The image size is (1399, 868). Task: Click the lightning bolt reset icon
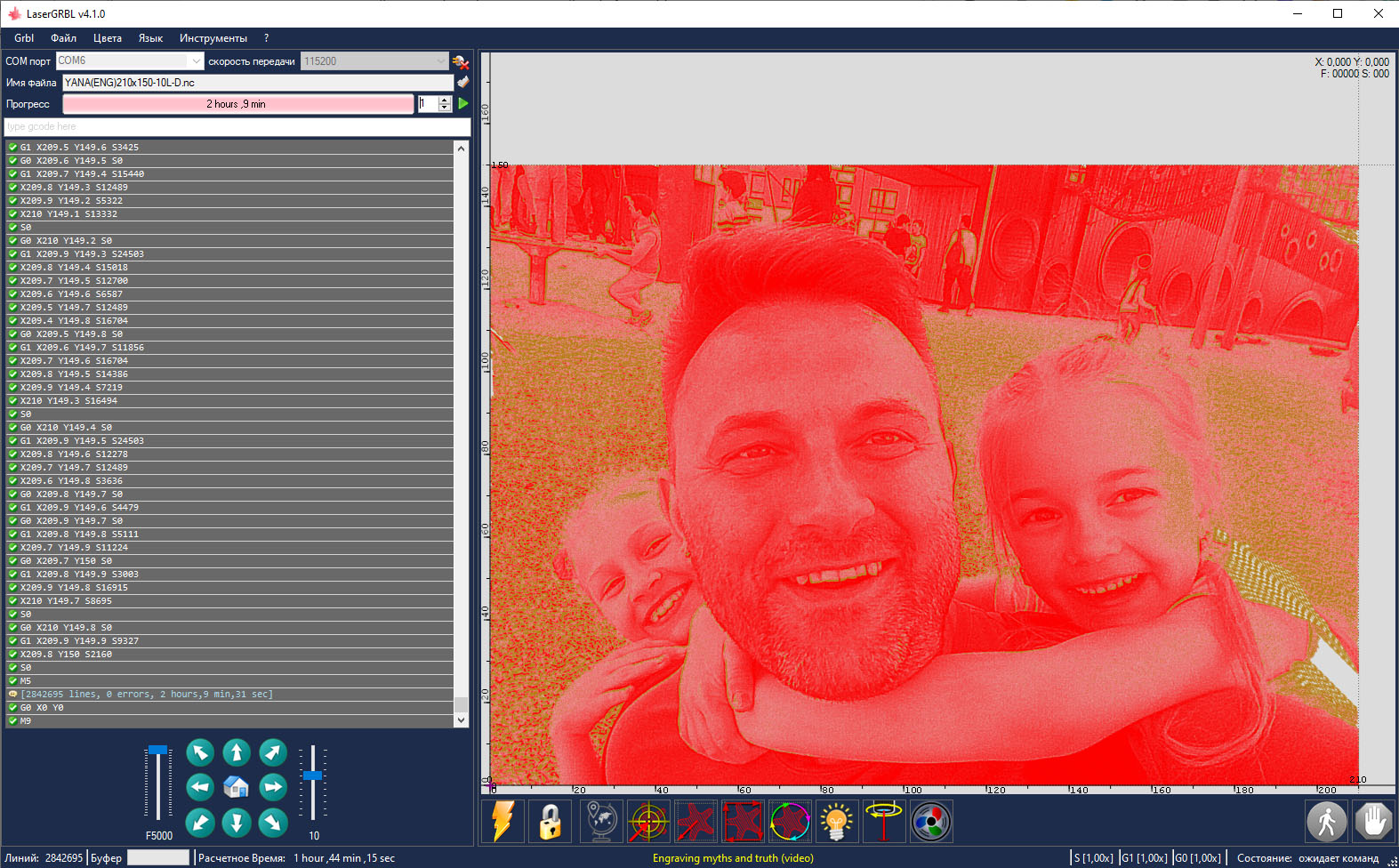pyautogui.click(x=503, y=821)
